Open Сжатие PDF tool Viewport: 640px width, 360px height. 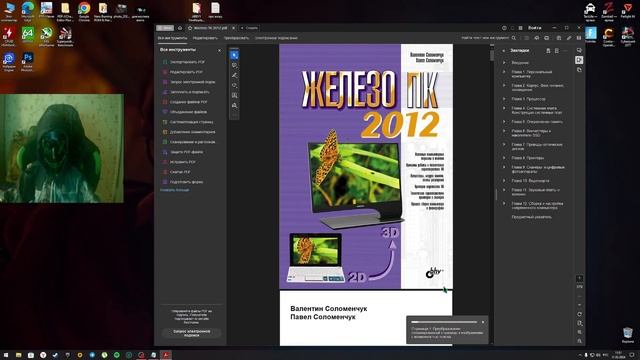coord(176,172)
